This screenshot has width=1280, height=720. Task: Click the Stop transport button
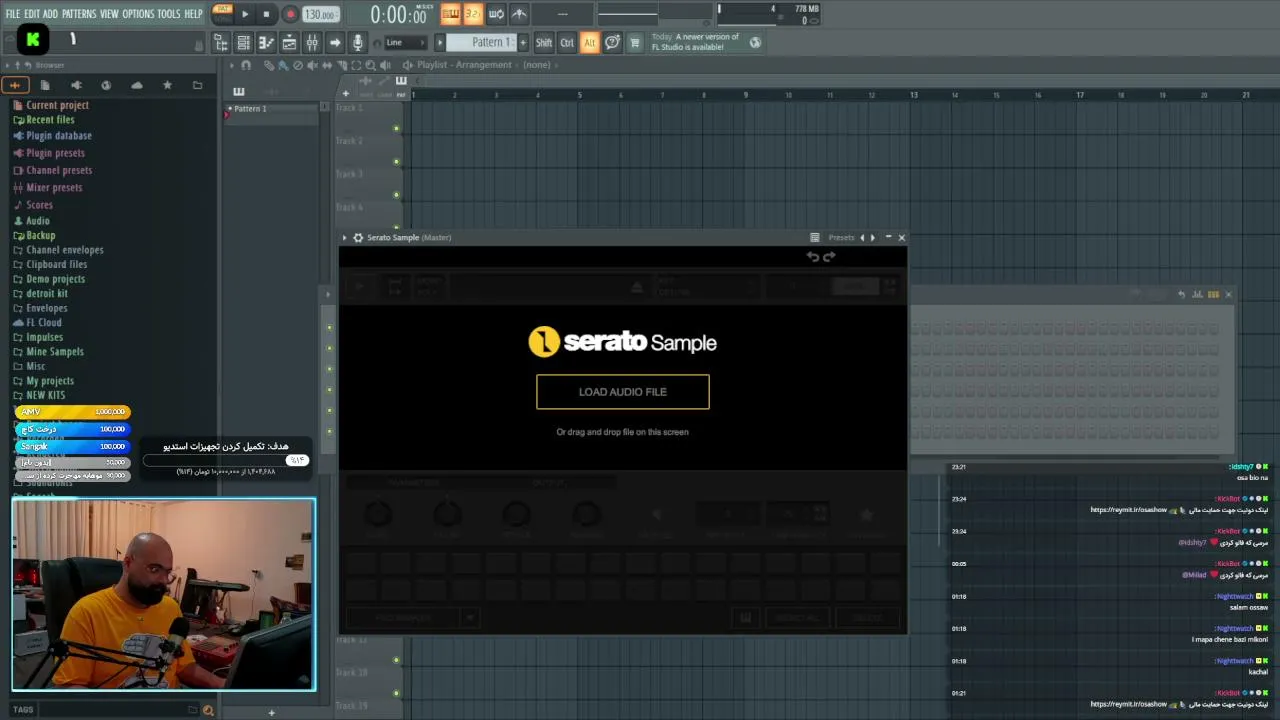[x=266, y=14]
